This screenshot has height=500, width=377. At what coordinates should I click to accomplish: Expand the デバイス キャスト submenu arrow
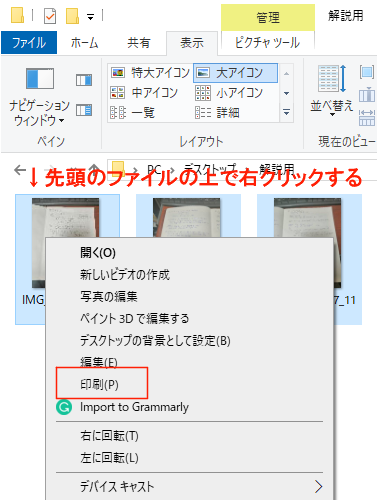318,487
